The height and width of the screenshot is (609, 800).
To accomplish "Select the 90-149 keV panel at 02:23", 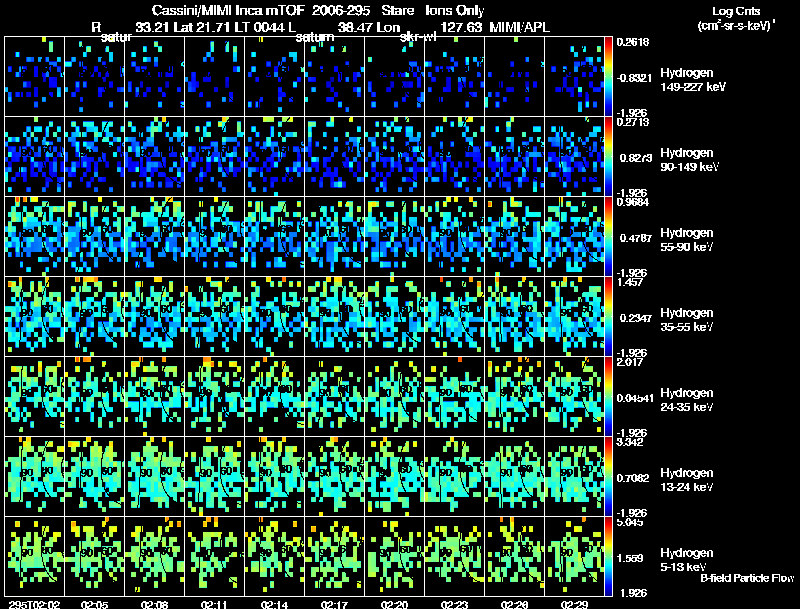I will pyautogui.click(x=455, y=157).
